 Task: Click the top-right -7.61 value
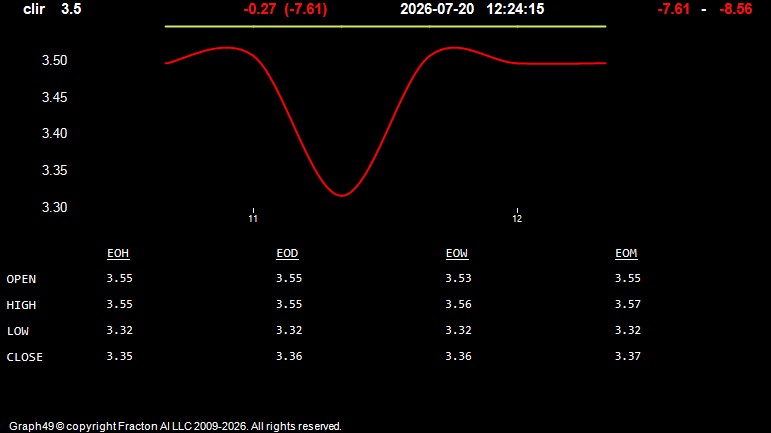coord(674,9)
